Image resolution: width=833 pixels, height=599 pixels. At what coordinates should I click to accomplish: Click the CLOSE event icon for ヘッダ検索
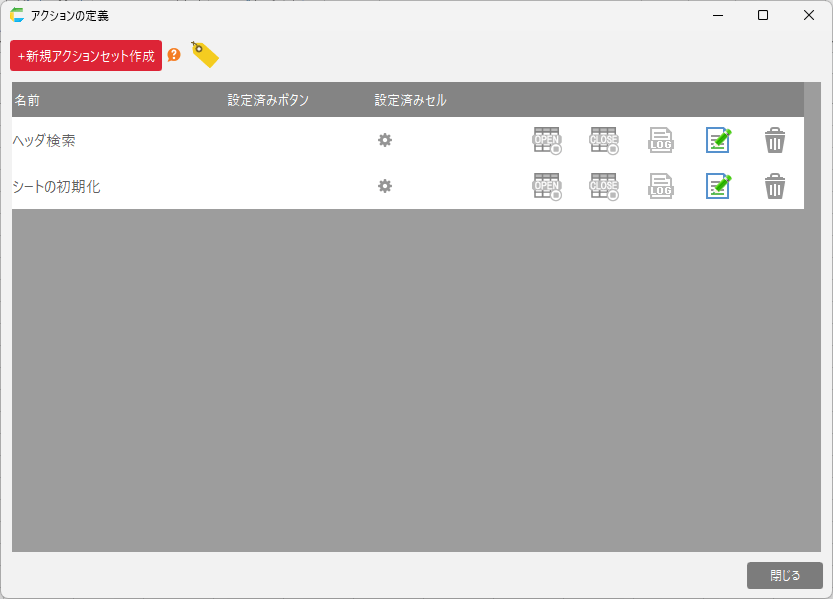(604, 141)
